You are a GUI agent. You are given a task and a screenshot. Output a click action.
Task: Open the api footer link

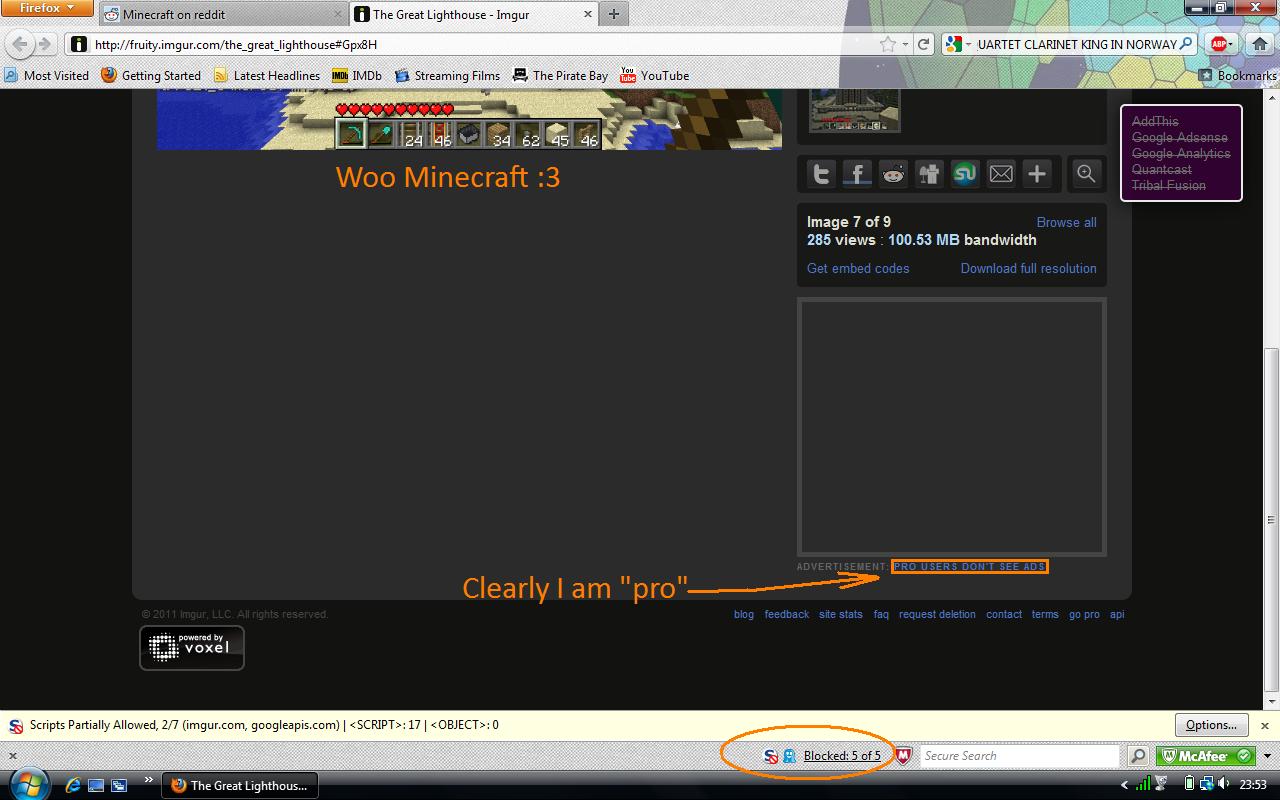point(1117,614)
